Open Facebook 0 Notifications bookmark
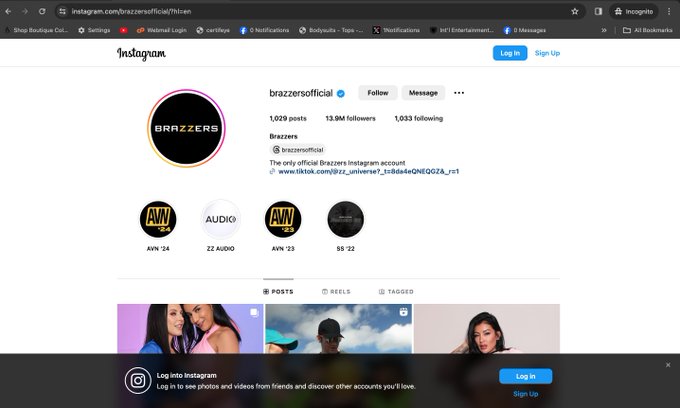The height and width of the screenshot is (408, 680). (264, 30)
